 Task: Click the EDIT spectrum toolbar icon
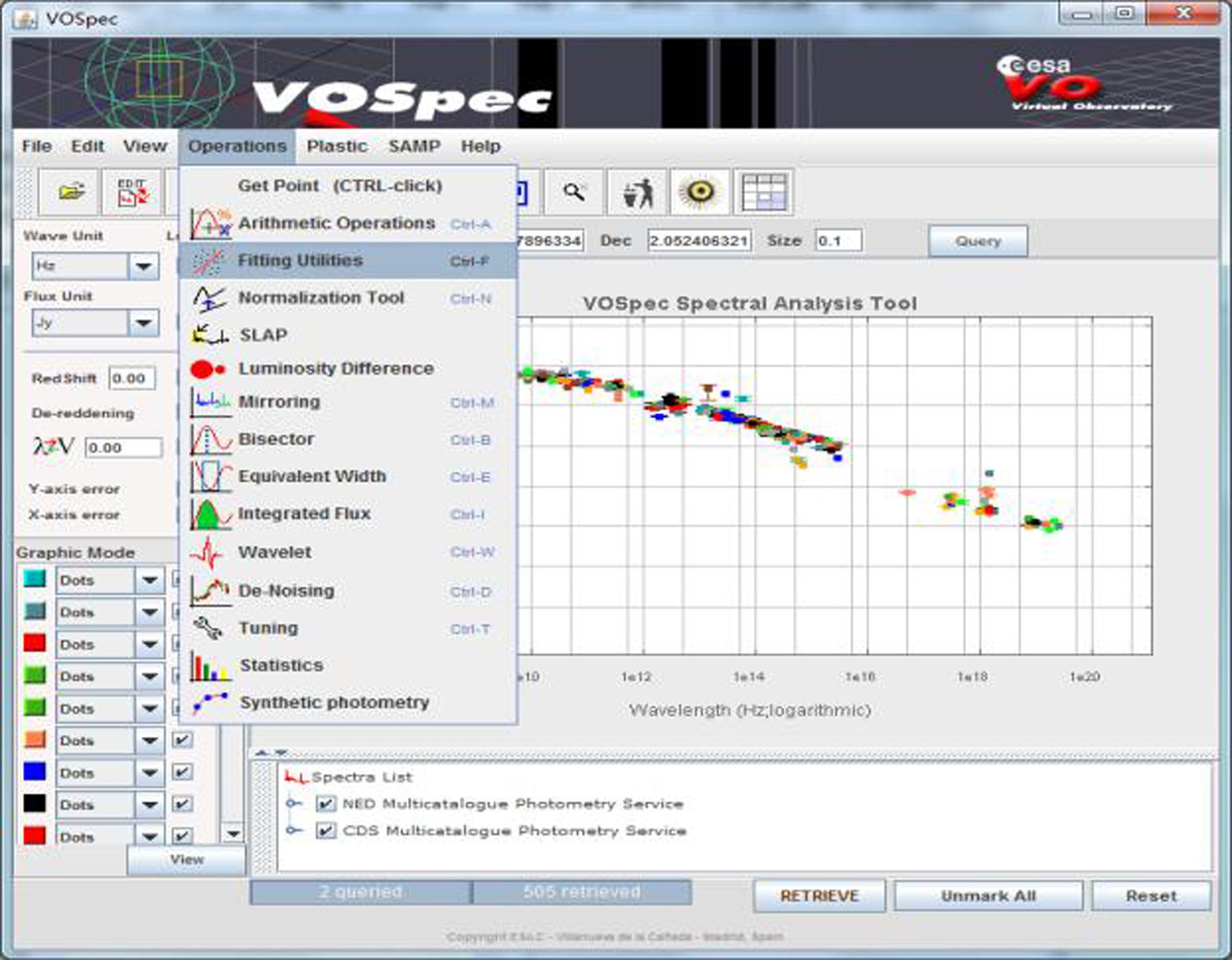[x=133, y=192]
